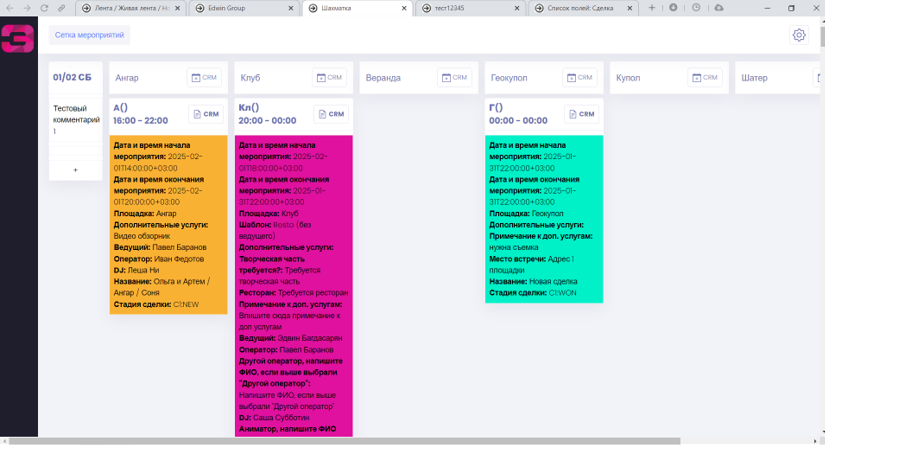Viewport: 922px width, 459px height.
Task: Click the Шатер venue column title
Action: 754,78
